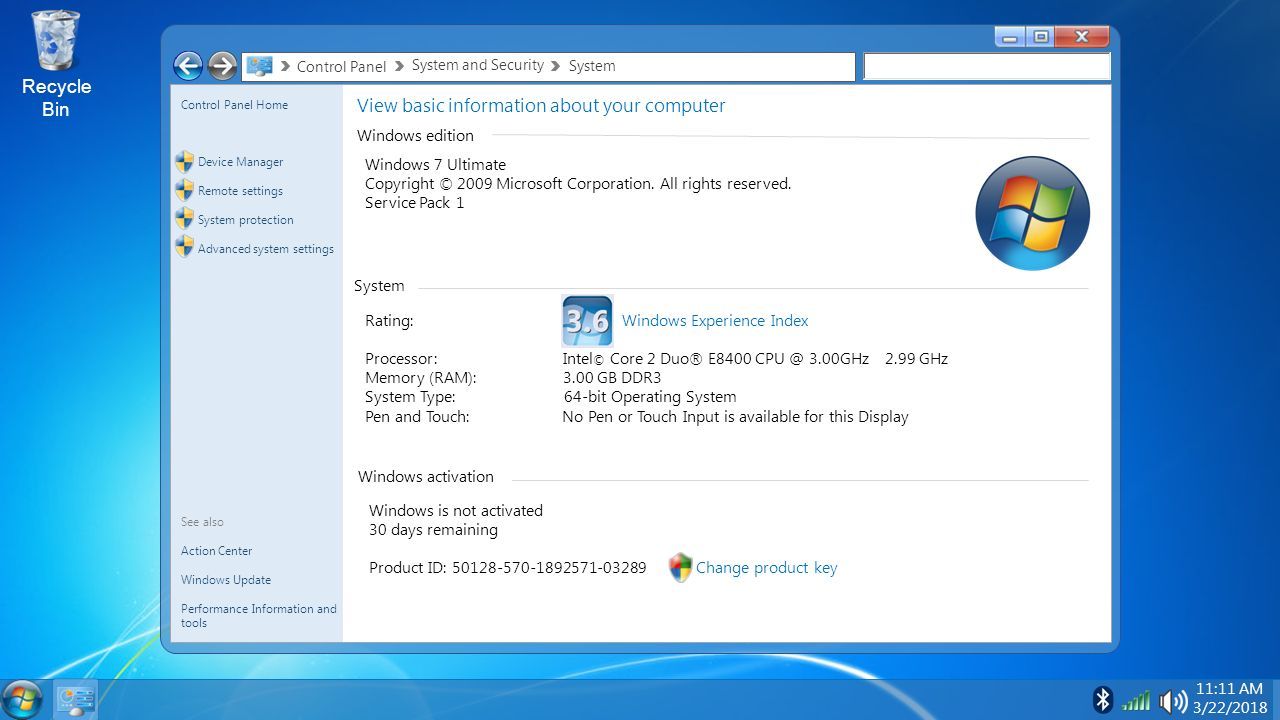Minimize the System window
Screen dimensions: 1280x720
coord(1009,37)
